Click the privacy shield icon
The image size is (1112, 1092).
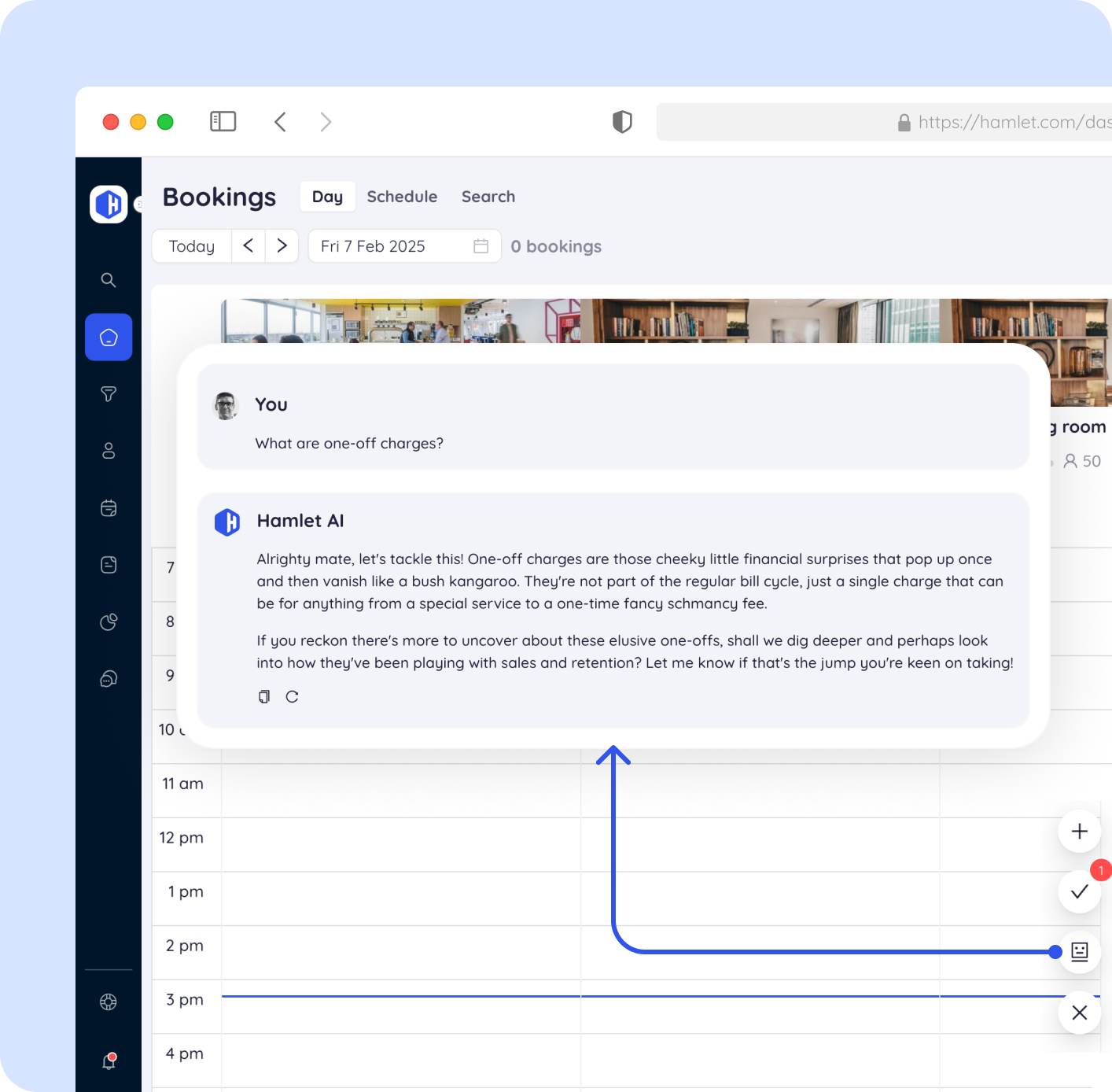(622, 122)
